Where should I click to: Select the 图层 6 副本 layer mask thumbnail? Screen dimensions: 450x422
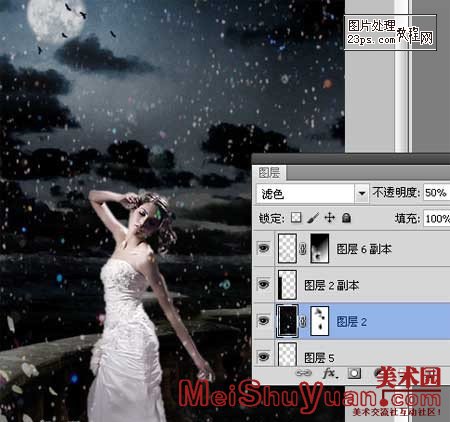(320, 248)
